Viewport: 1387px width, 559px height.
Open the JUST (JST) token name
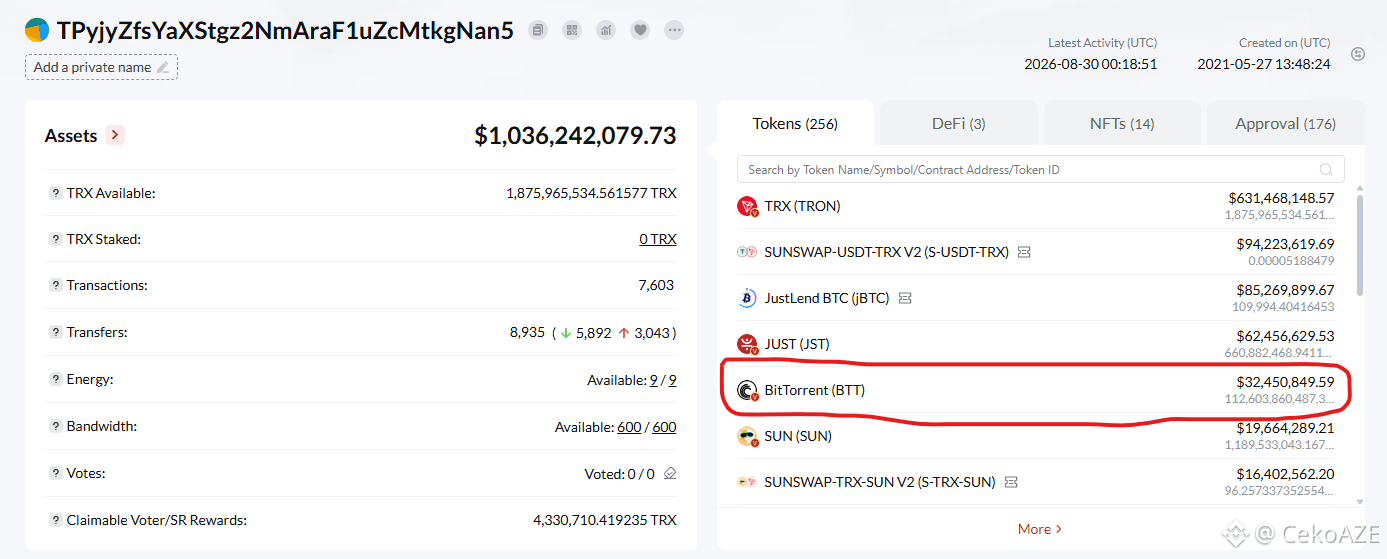(797, 344)
